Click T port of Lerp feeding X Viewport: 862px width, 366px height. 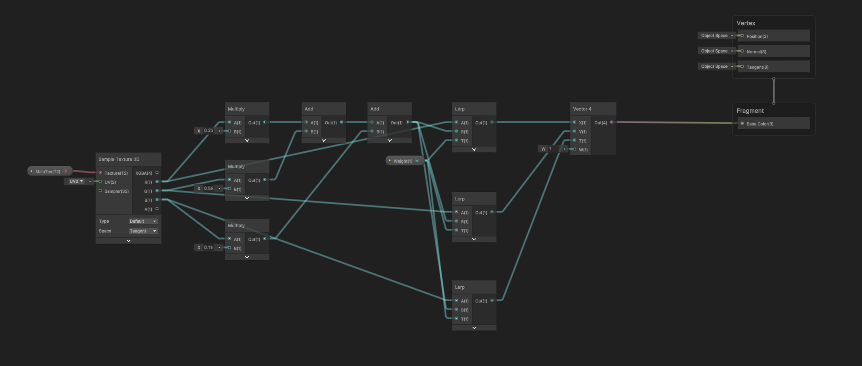456,140
